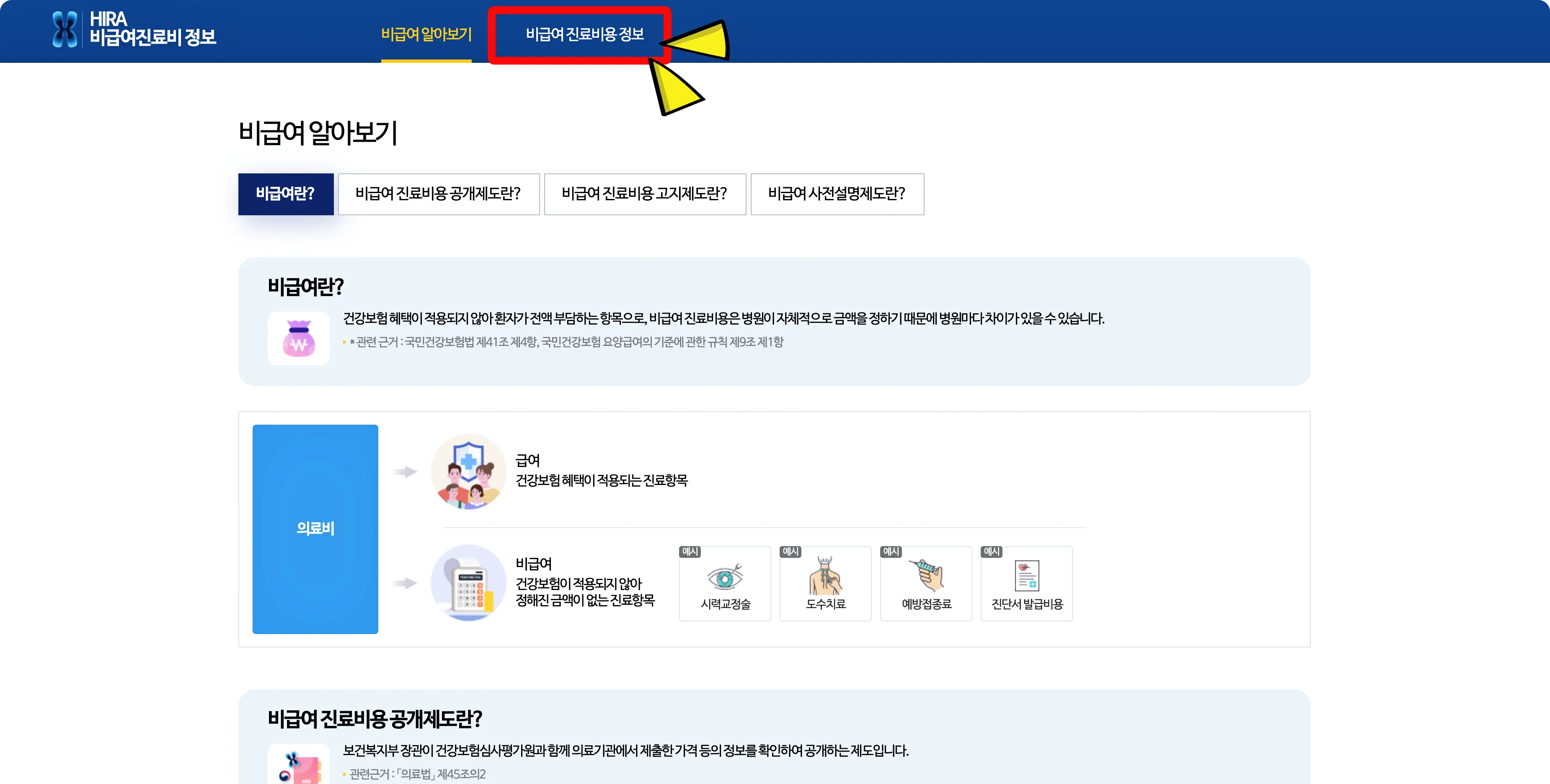Click the 정해진 금액이 없는 진료항목 text
The height and width of the screenshot is (784, 1550).
coord(585,600)
